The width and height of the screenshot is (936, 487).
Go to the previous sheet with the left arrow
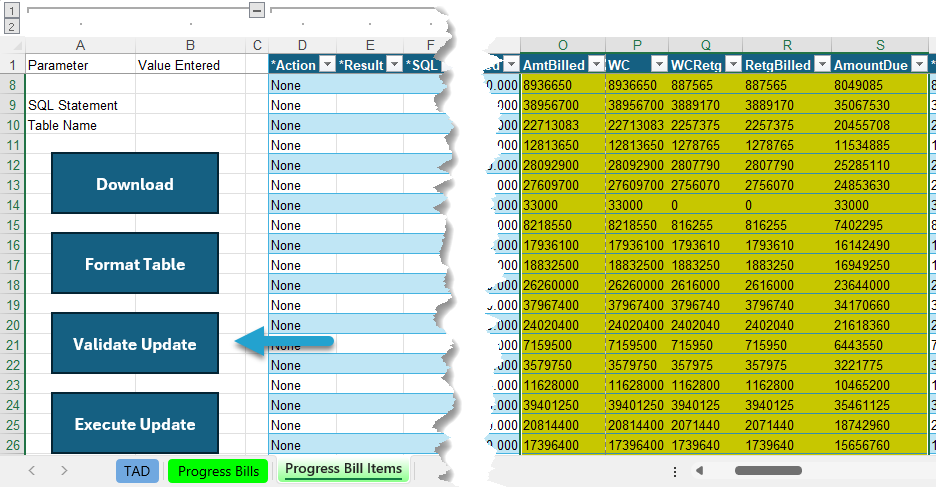point(32,470)
